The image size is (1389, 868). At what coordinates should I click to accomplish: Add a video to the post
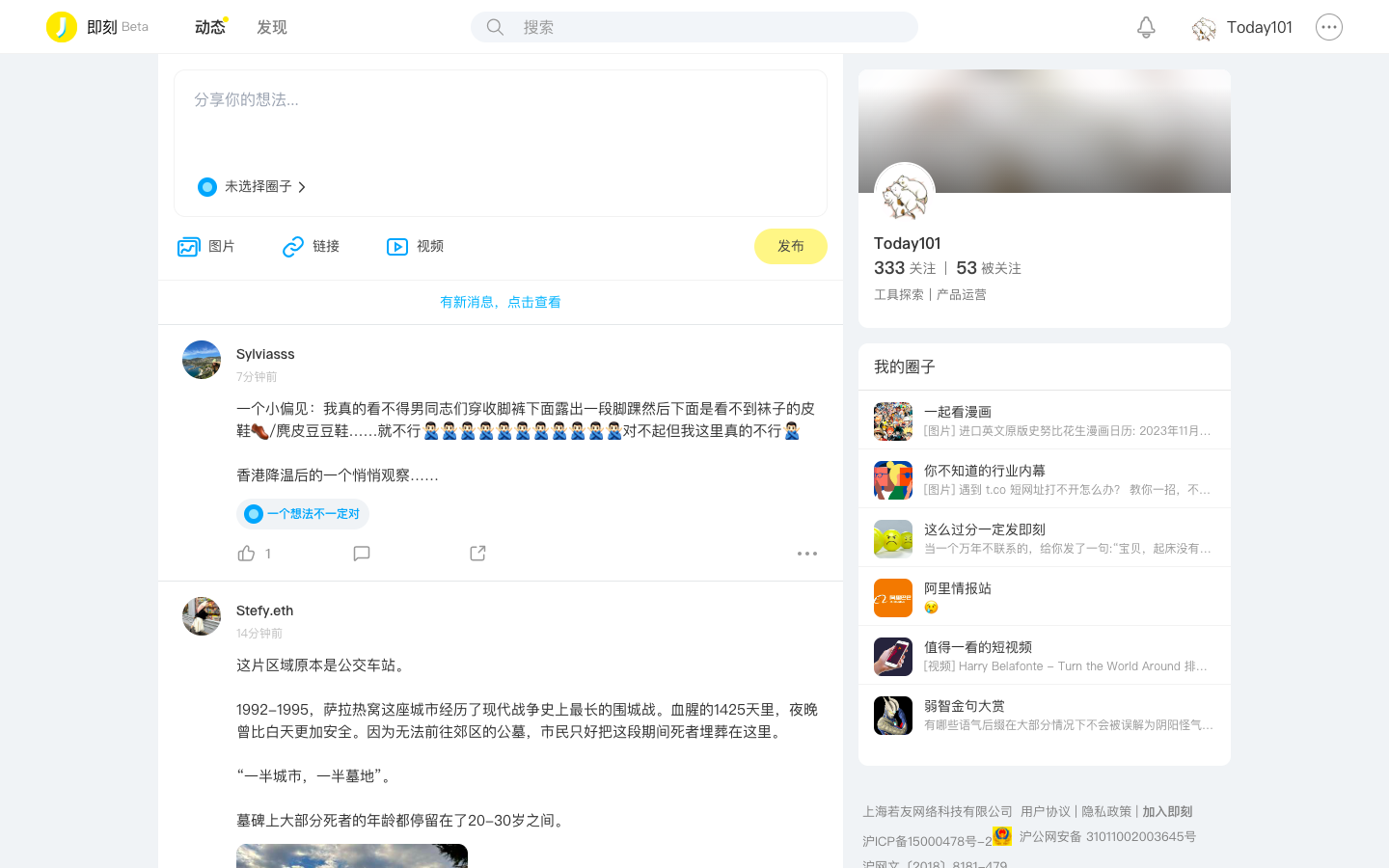(x=415, y=246)
